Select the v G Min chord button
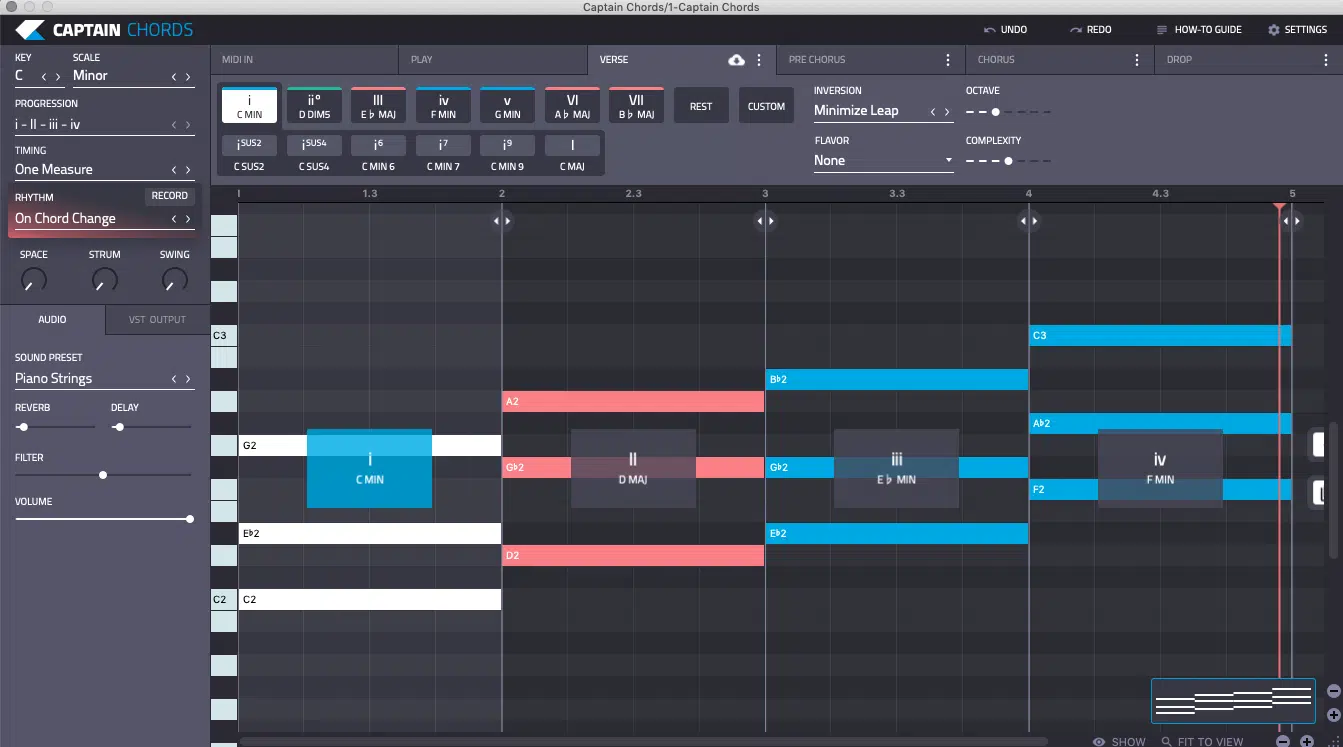 (x=507, y=106)
